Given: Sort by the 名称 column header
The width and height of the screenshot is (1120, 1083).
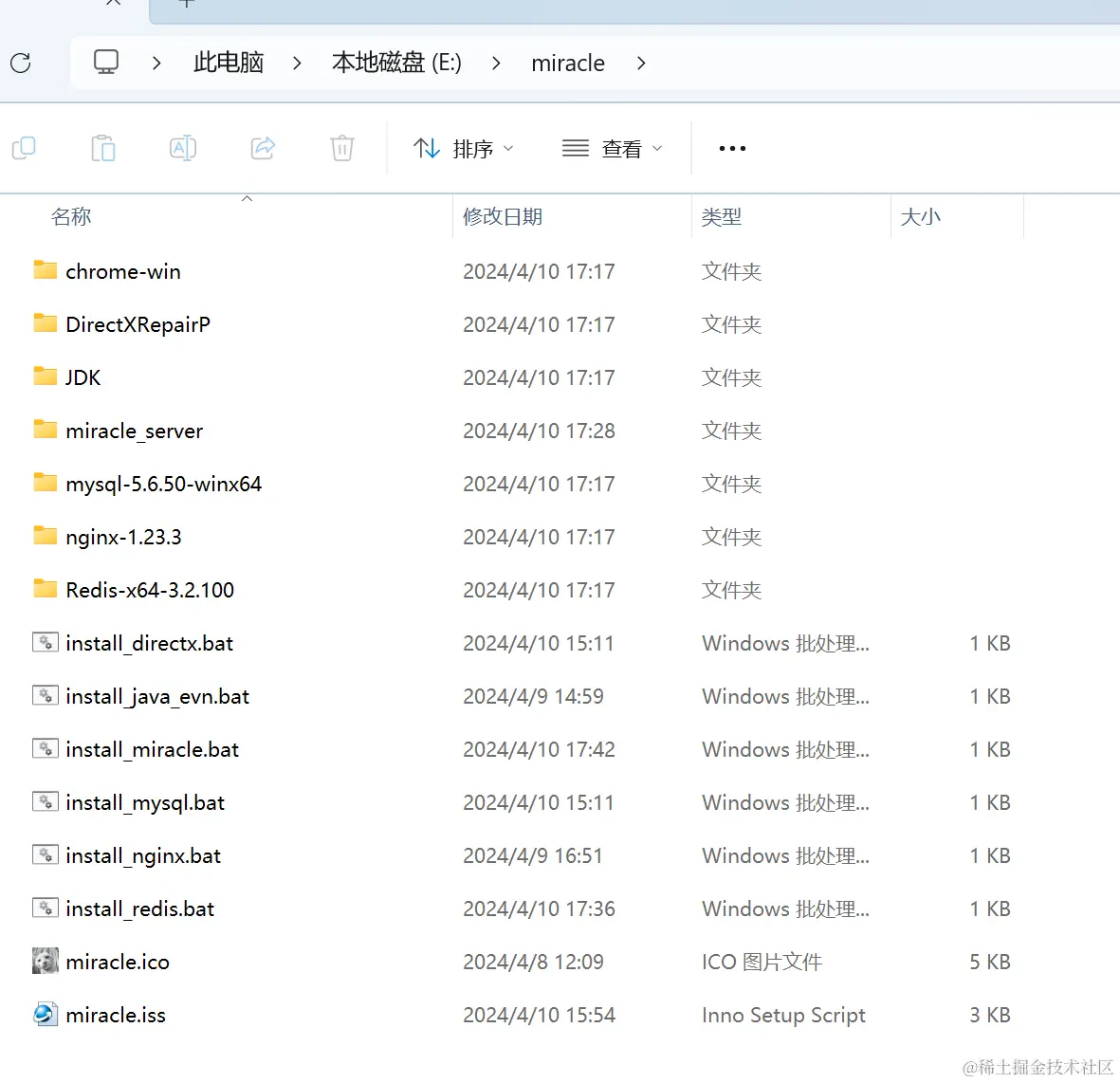Looking at the screenshot, I should pos(71,216).
